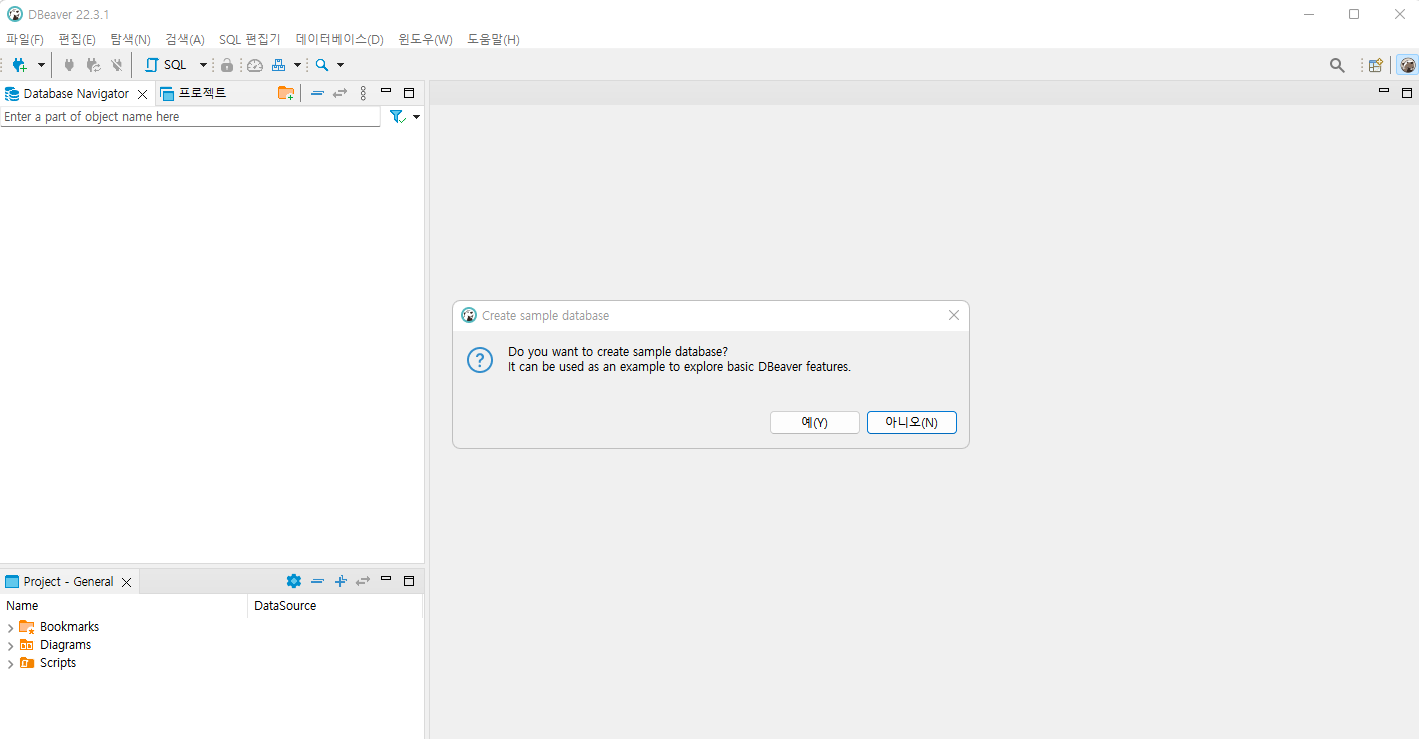The width and height of the screenshot is (1419, 739).
Task: Toggle link with editor in Project panel
Action: pos(363,581)
